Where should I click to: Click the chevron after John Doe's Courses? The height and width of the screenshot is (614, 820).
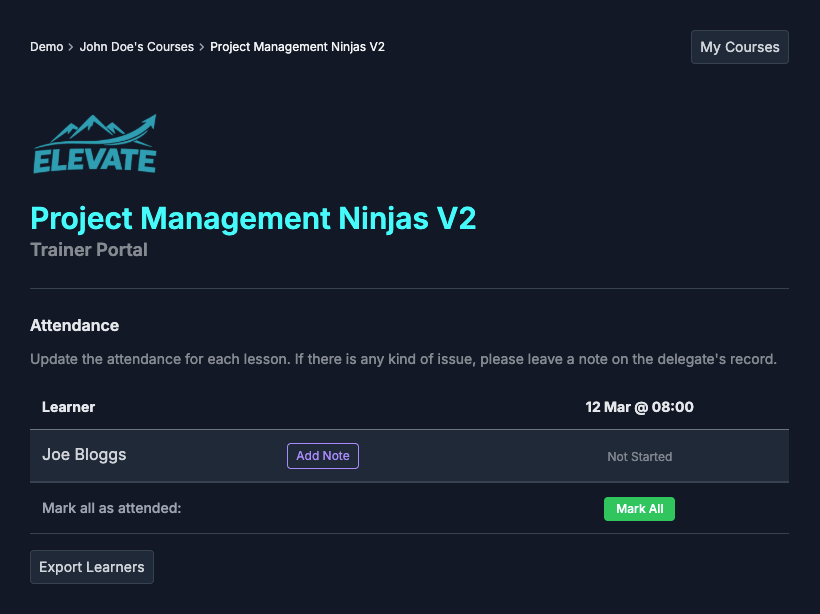point(202,47)
